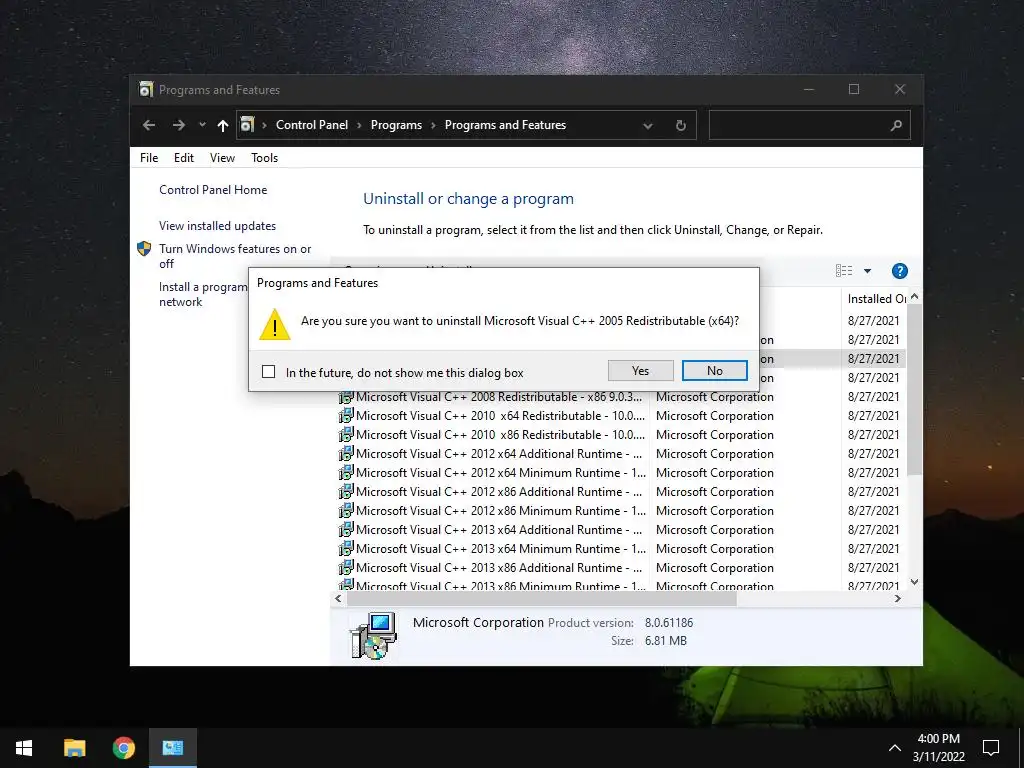Select Visual C++ 2010 x64 Redistributable row
Viewport: 1024px width, 768px height.
click(x=621, y=415)
